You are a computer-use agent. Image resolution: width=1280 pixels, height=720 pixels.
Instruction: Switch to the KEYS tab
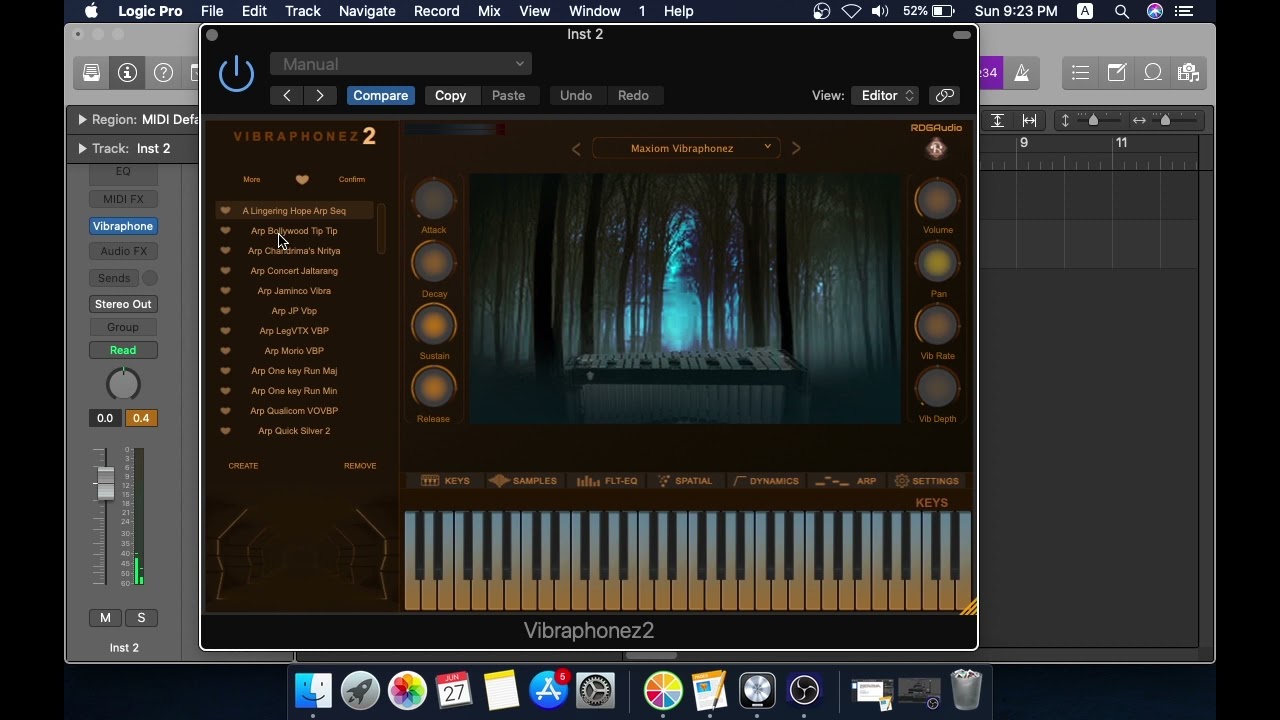(446, 481)
